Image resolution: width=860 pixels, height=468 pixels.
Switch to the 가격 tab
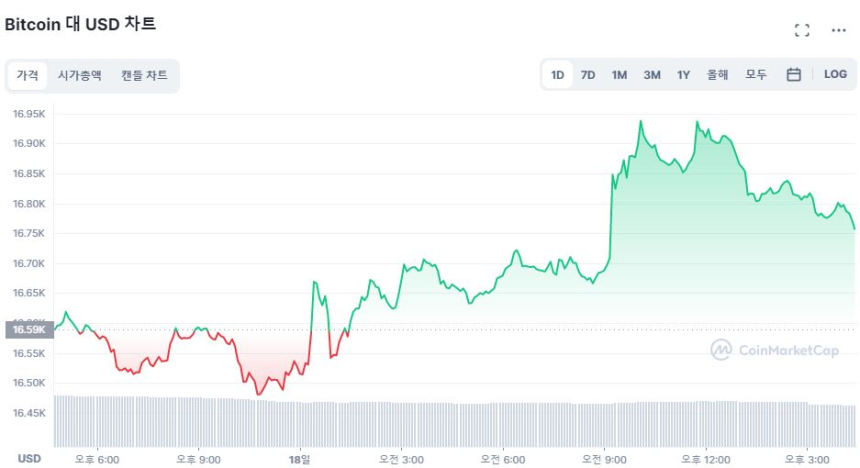27,75
